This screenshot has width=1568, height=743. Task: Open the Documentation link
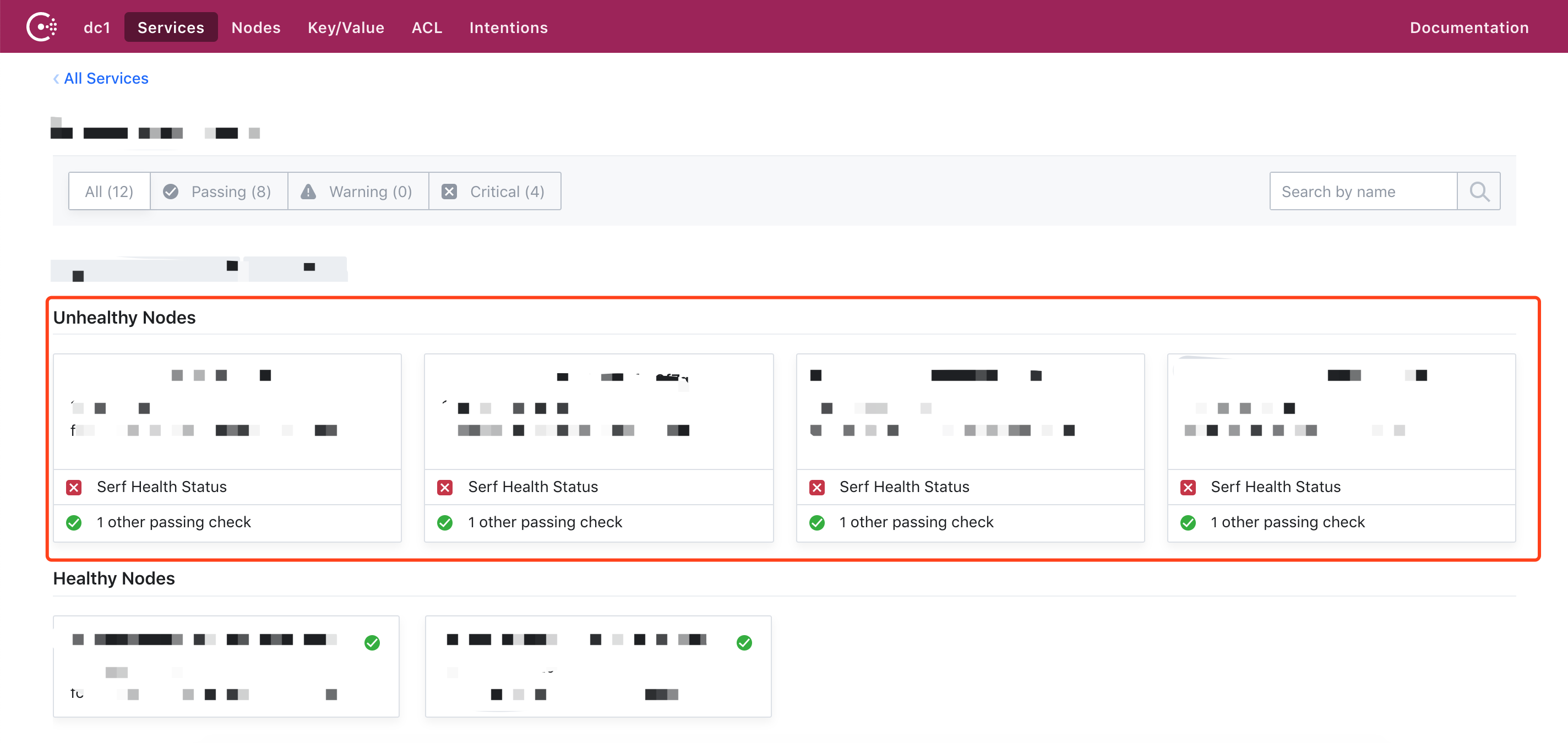pos(1468,28)
